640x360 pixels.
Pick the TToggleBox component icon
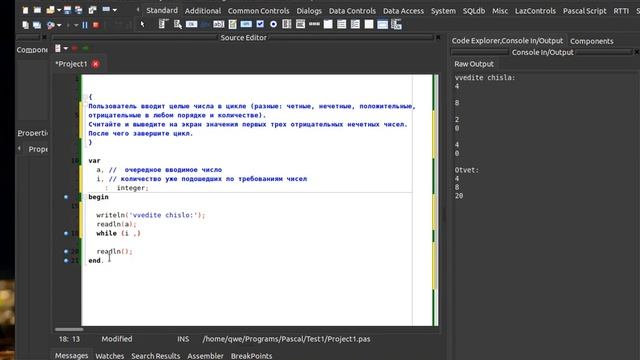(x=246, y=24)
